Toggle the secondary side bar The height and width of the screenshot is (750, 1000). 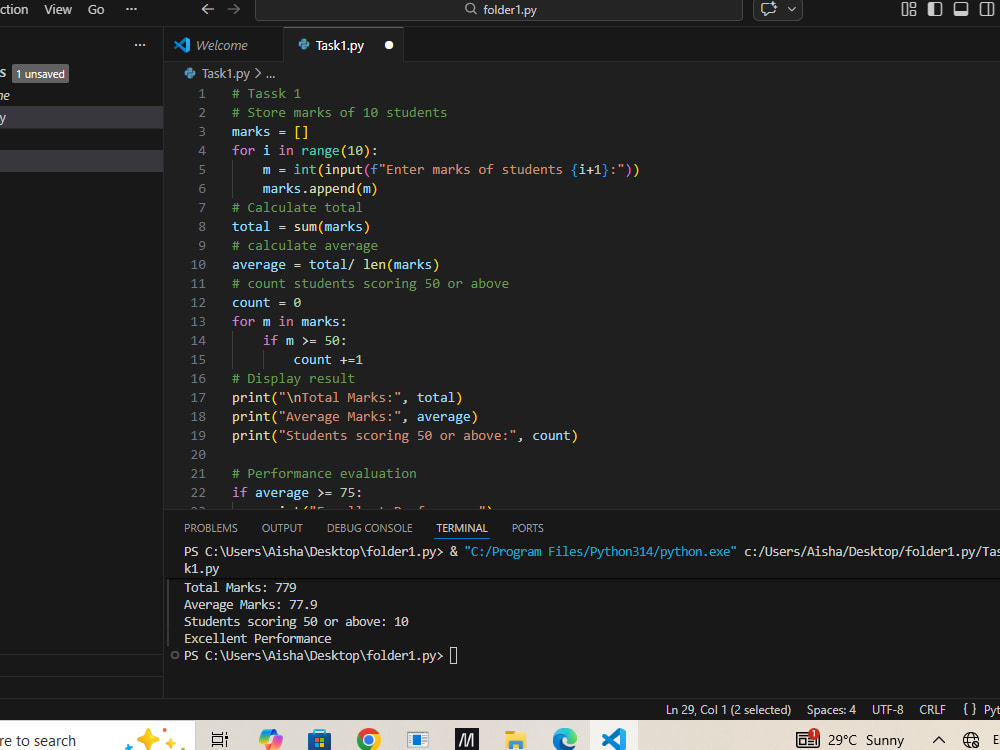click(x=987, y=9)
